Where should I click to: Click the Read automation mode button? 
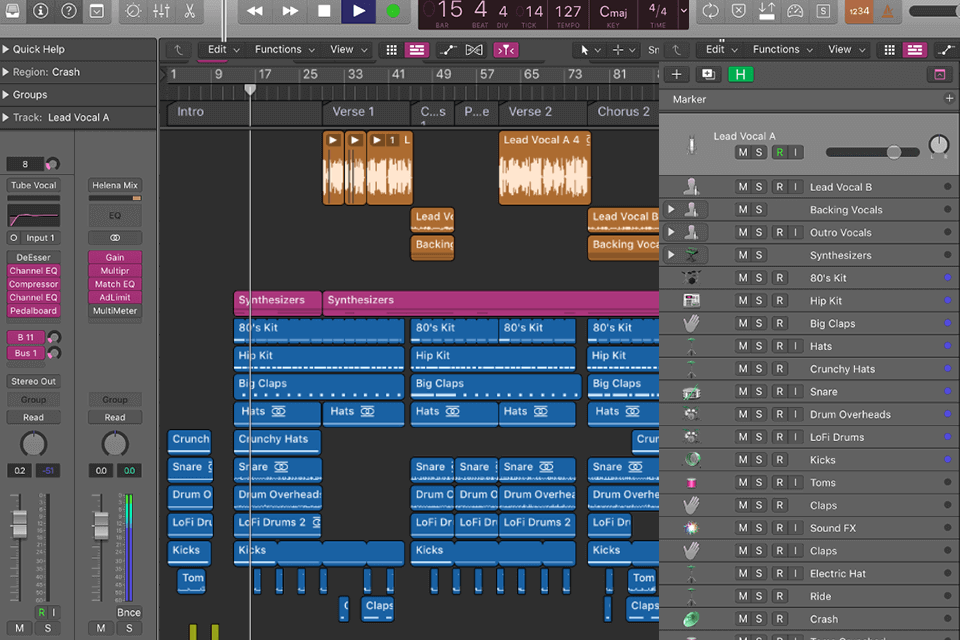click(33, 417)
